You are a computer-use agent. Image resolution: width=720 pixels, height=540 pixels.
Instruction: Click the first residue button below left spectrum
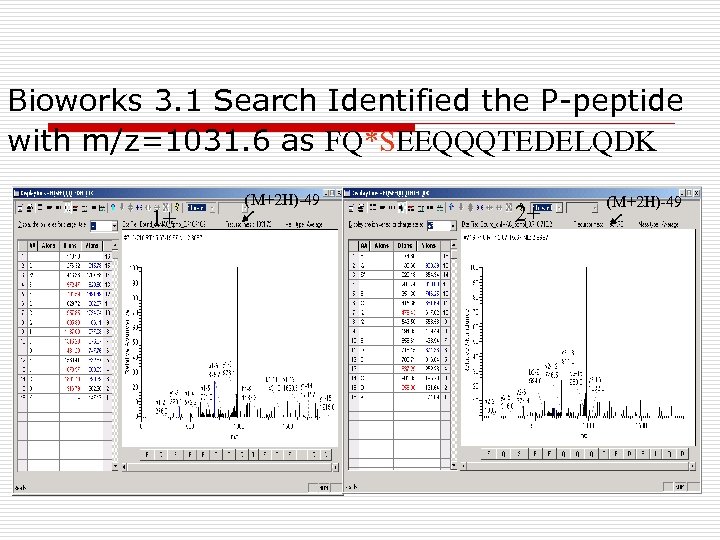pos(147,455)
